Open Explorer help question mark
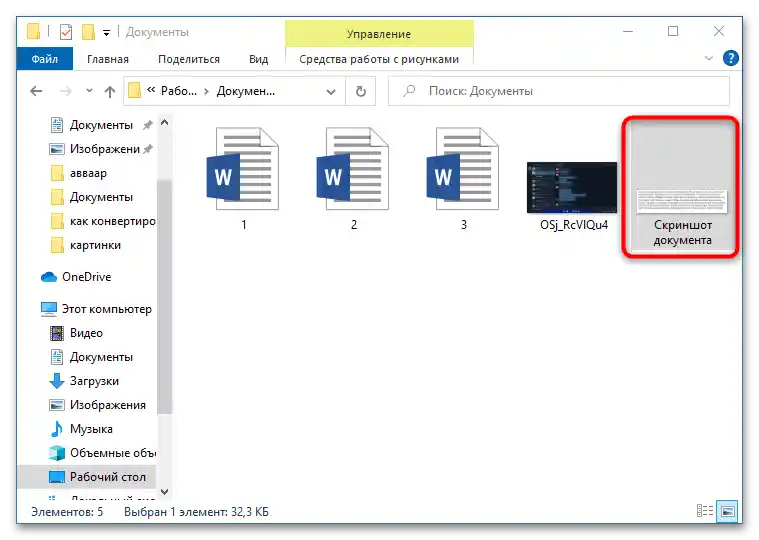 730,59
